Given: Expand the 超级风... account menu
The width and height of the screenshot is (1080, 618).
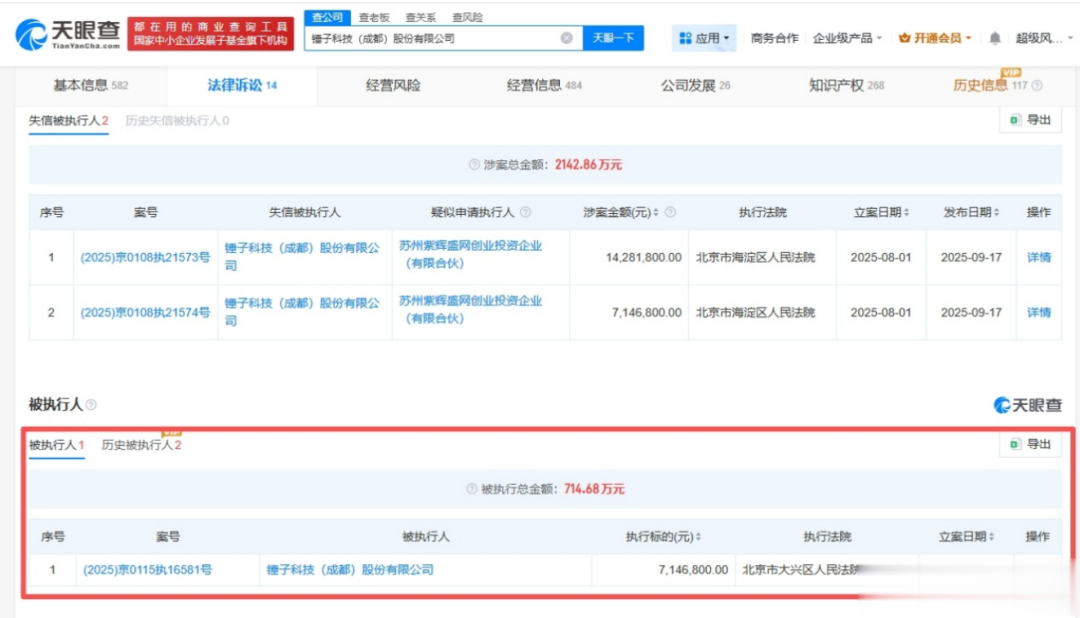Looking at the screenshot, I should [1043, 38].
